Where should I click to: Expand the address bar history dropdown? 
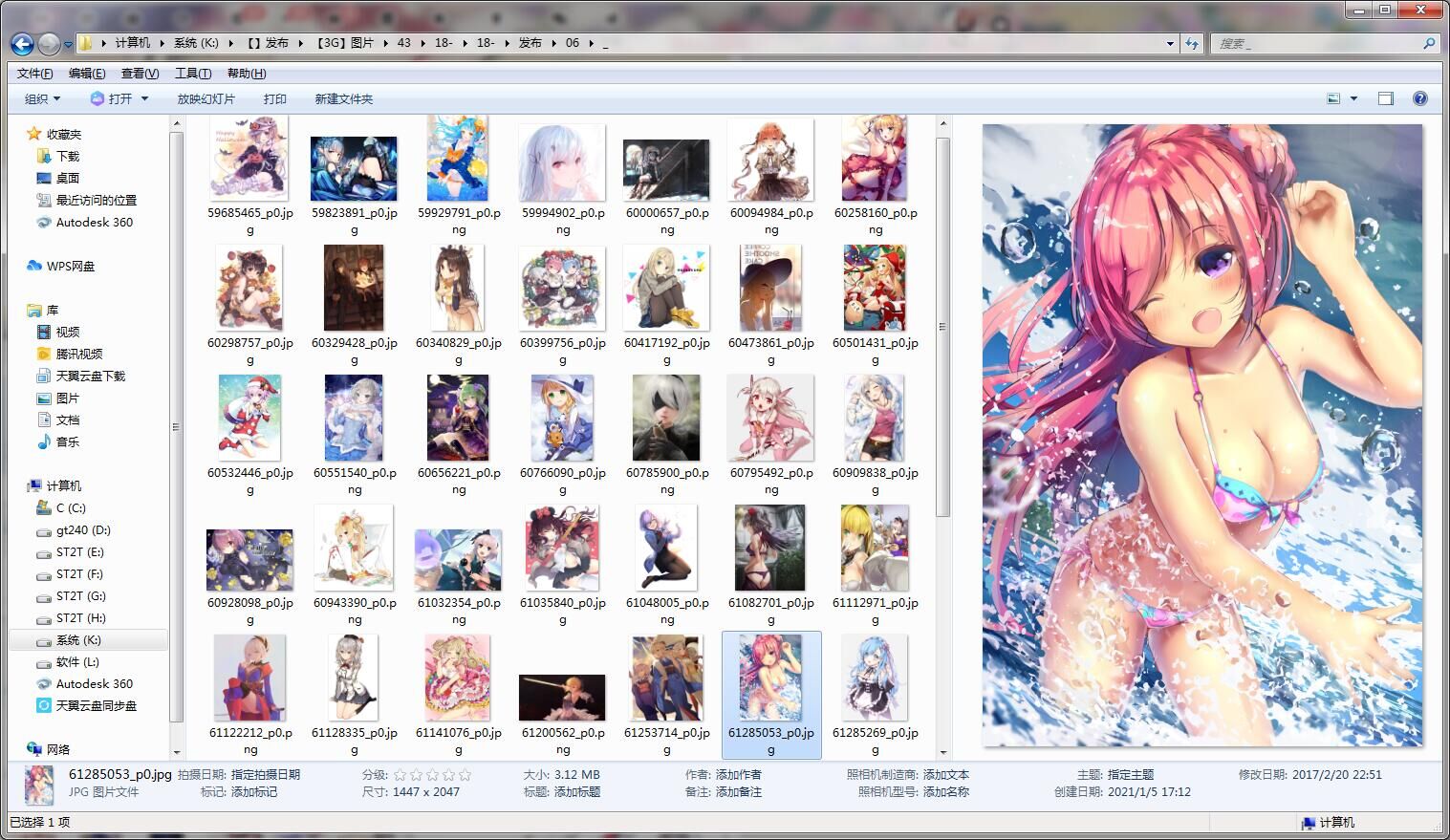coord(1170,43)
